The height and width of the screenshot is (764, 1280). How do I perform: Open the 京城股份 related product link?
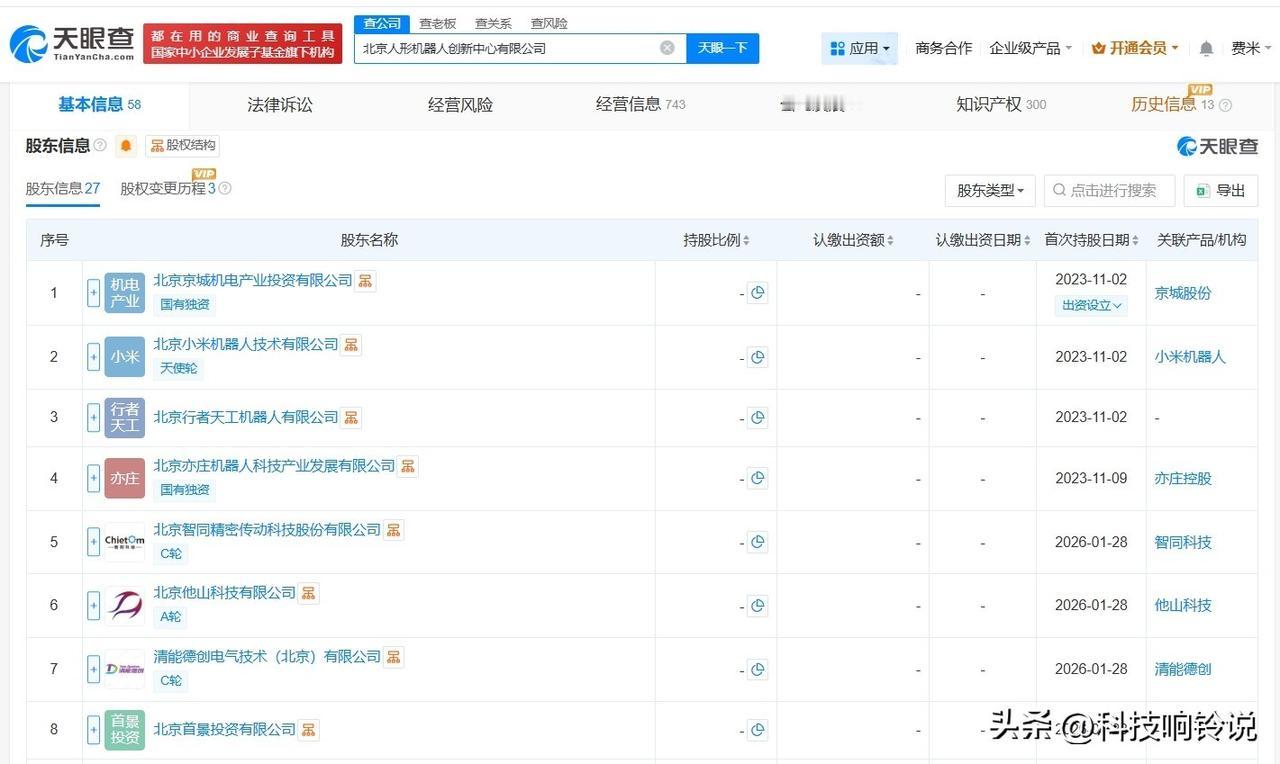1183,293
